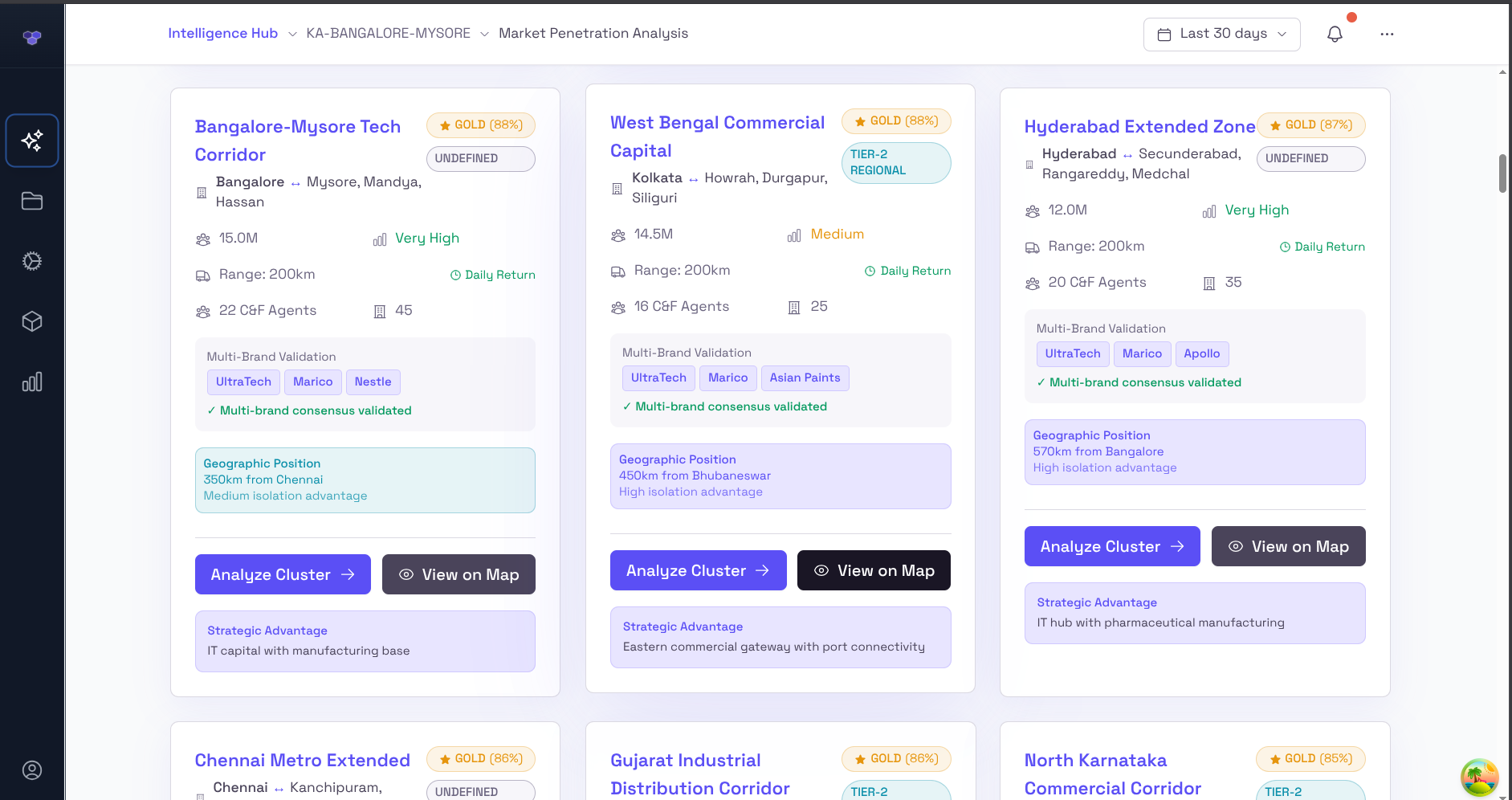Open notifications via the bell icon
The height and width of the screenshot is (800, 1512).
(1335, 34)
